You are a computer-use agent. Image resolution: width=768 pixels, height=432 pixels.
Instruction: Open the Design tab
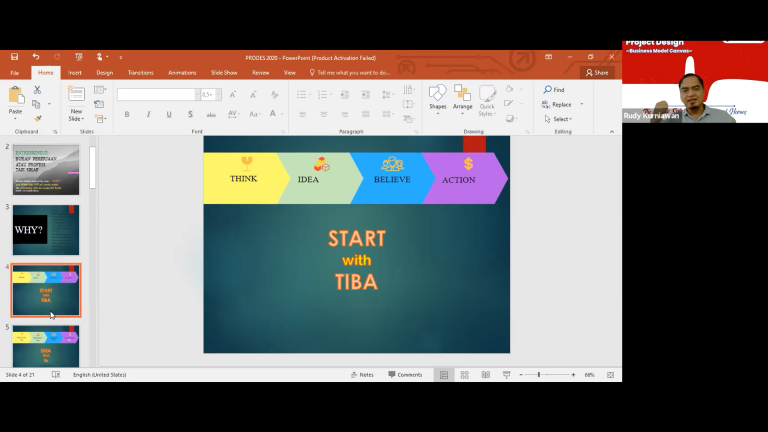pos(104,73)
